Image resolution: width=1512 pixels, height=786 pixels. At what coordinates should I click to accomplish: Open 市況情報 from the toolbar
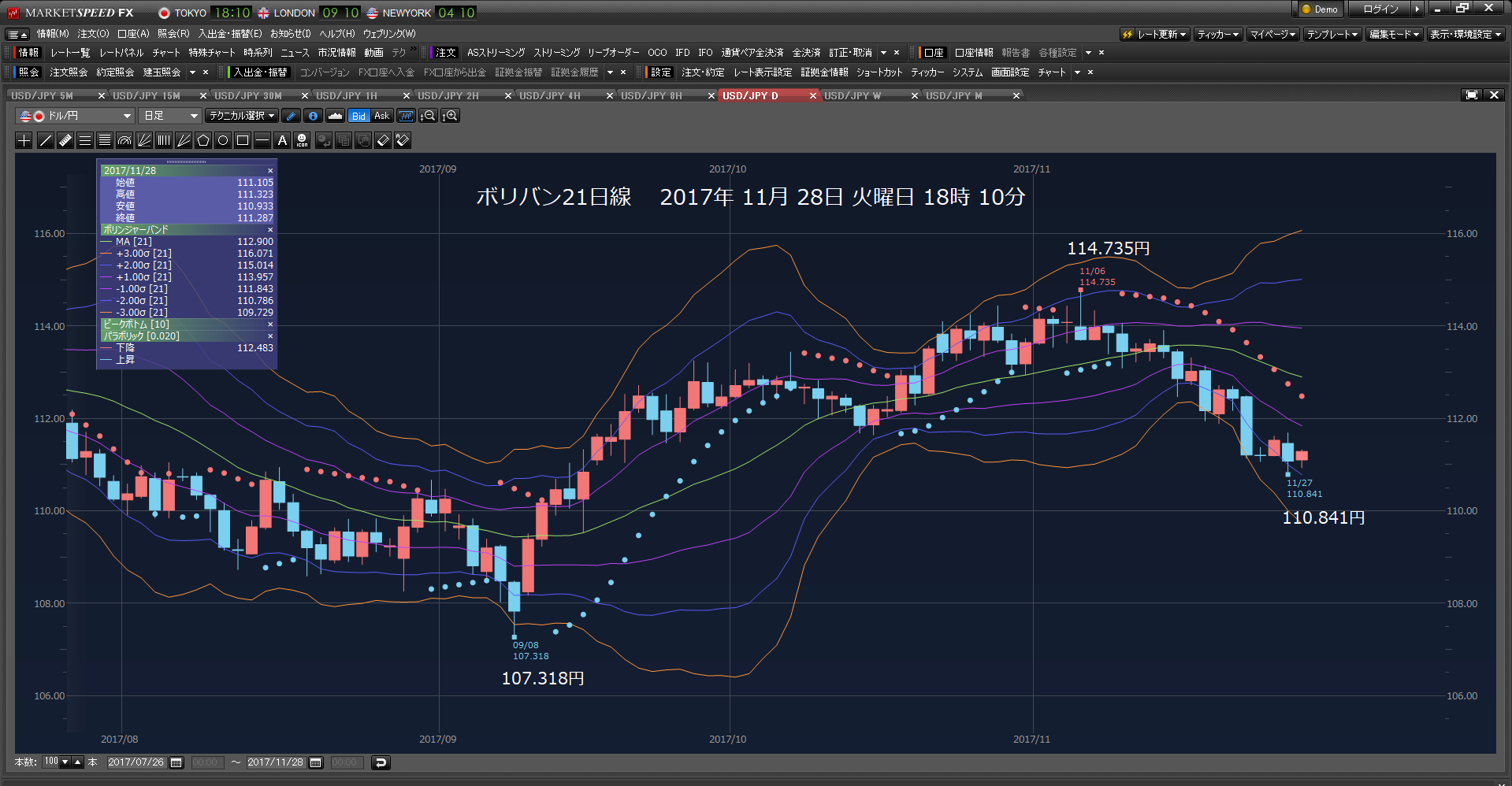coord(336,53)
